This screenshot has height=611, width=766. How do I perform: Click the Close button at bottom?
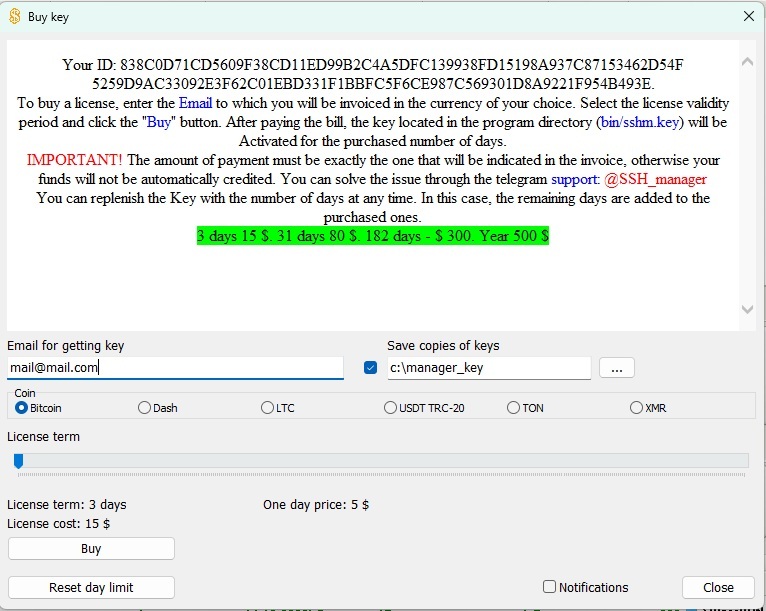(x=717, y=587)
